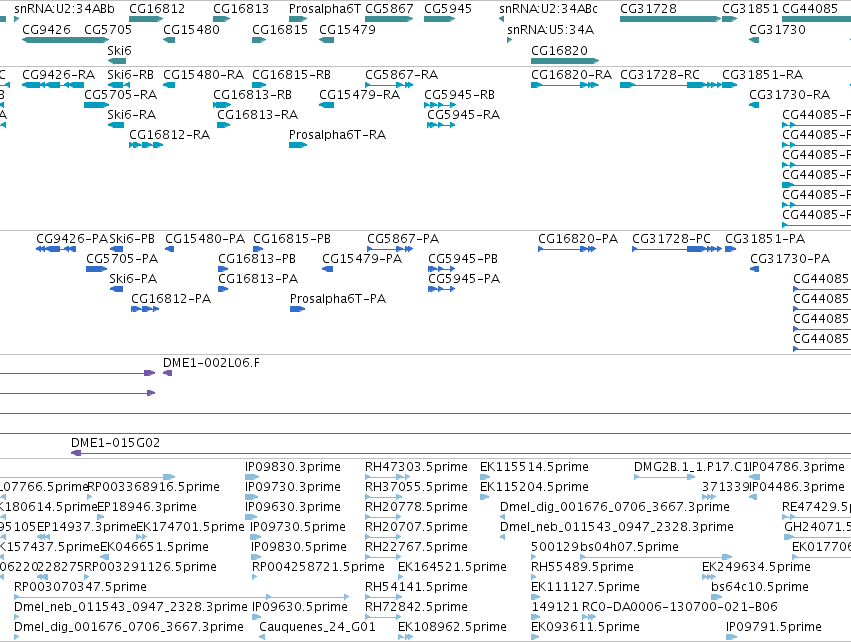Open the bs64c10.5prime EST label
The width and height of the screenshot is (851, 642).
tap(760, 587)
